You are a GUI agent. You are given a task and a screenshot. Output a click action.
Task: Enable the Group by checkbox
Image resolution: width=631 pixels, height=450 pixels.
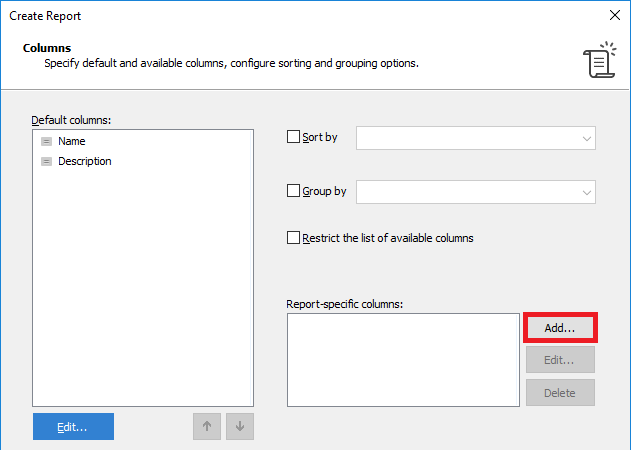point(294,191)
